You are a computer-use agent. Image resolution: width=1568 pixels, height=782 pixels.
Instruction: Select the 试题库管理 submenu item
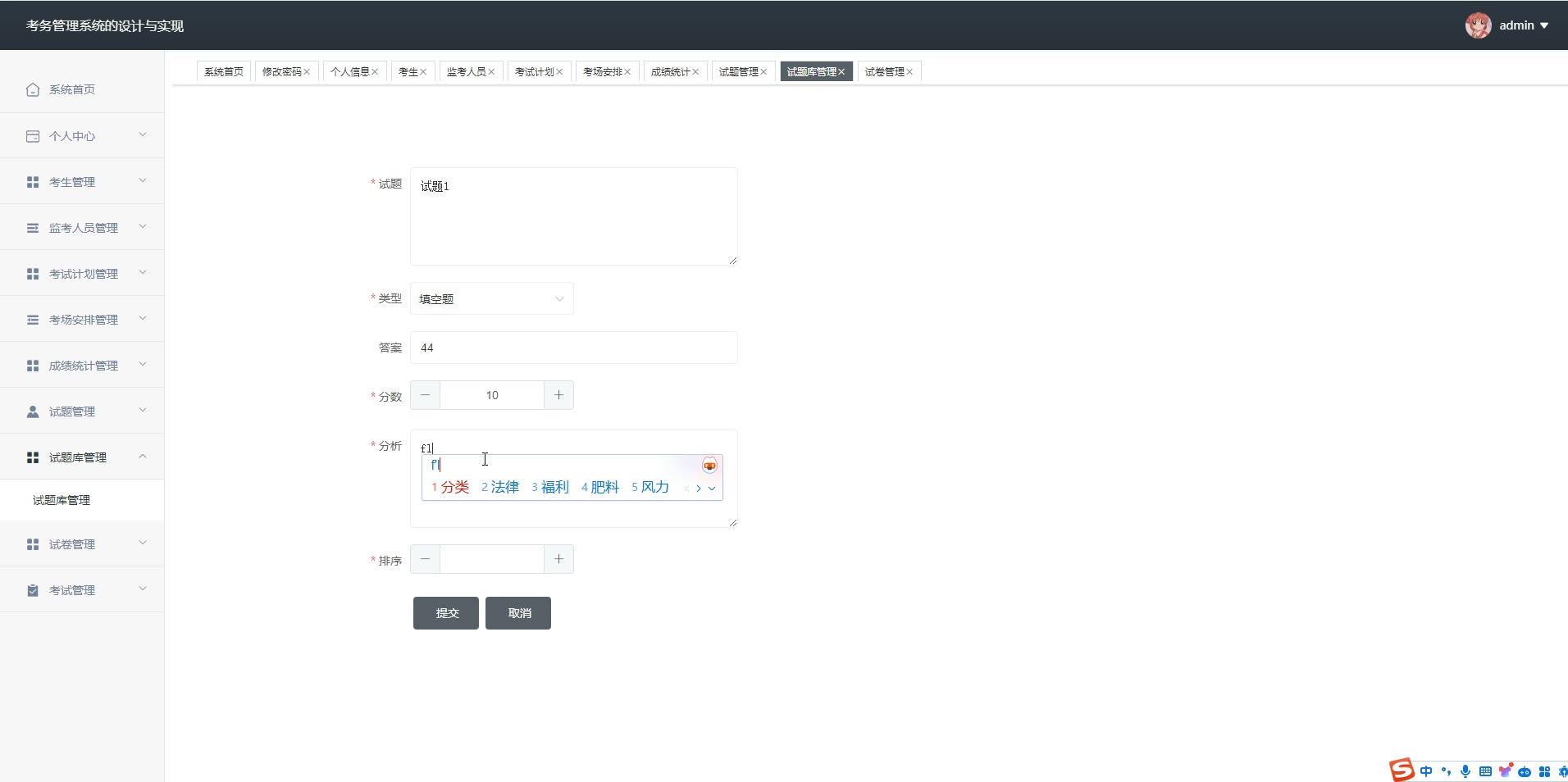coord(82,500)
